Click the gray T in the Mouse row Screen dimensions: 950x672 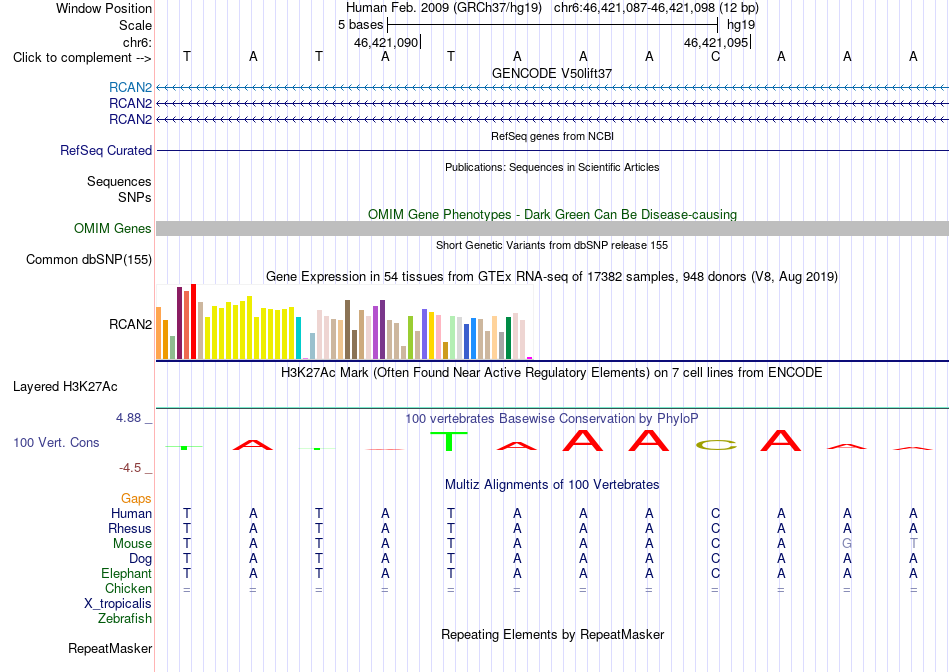tap(913, 544)
